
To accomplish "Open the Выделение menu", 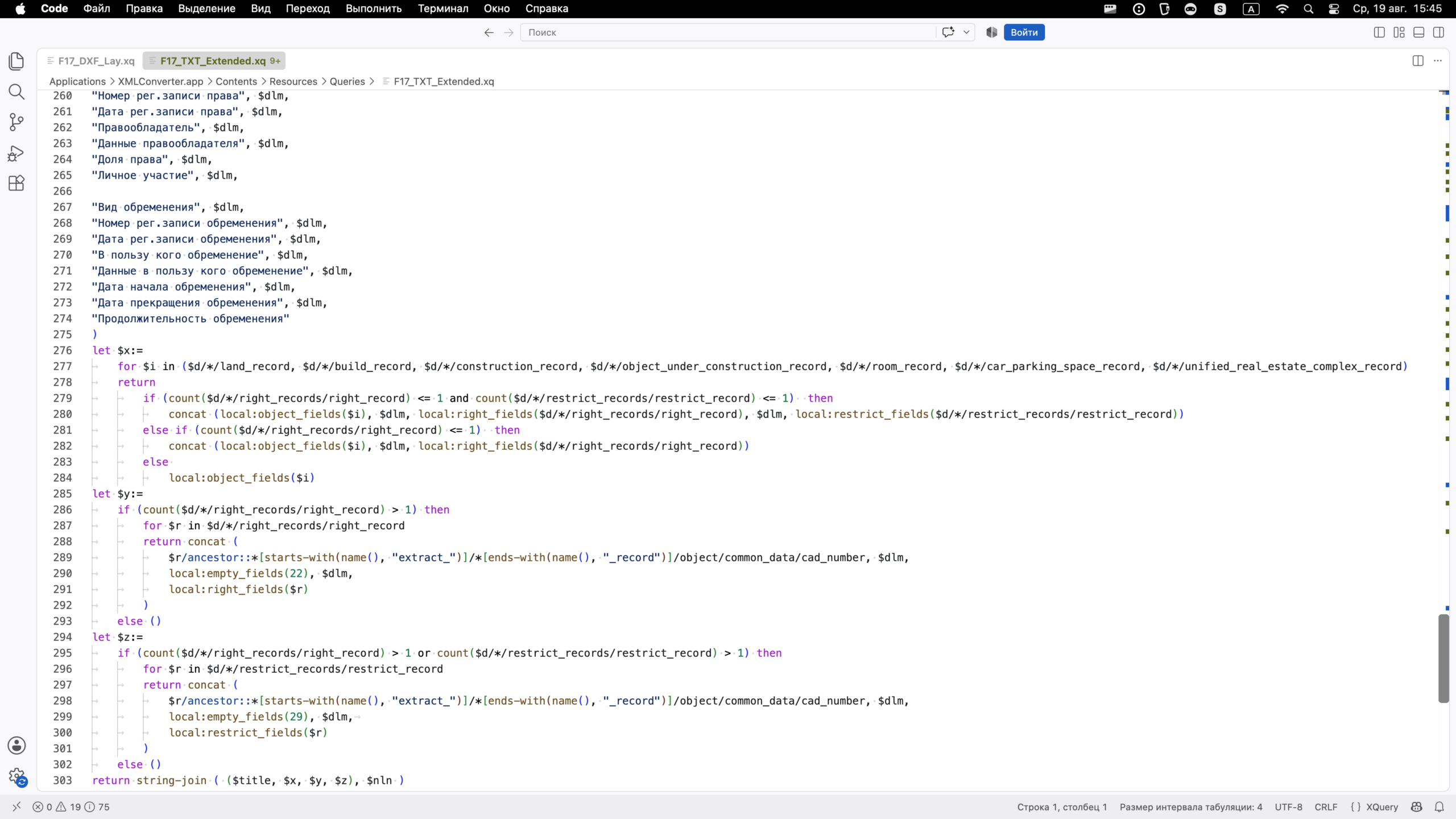I will pyautogui.click(x=207, y=9).
